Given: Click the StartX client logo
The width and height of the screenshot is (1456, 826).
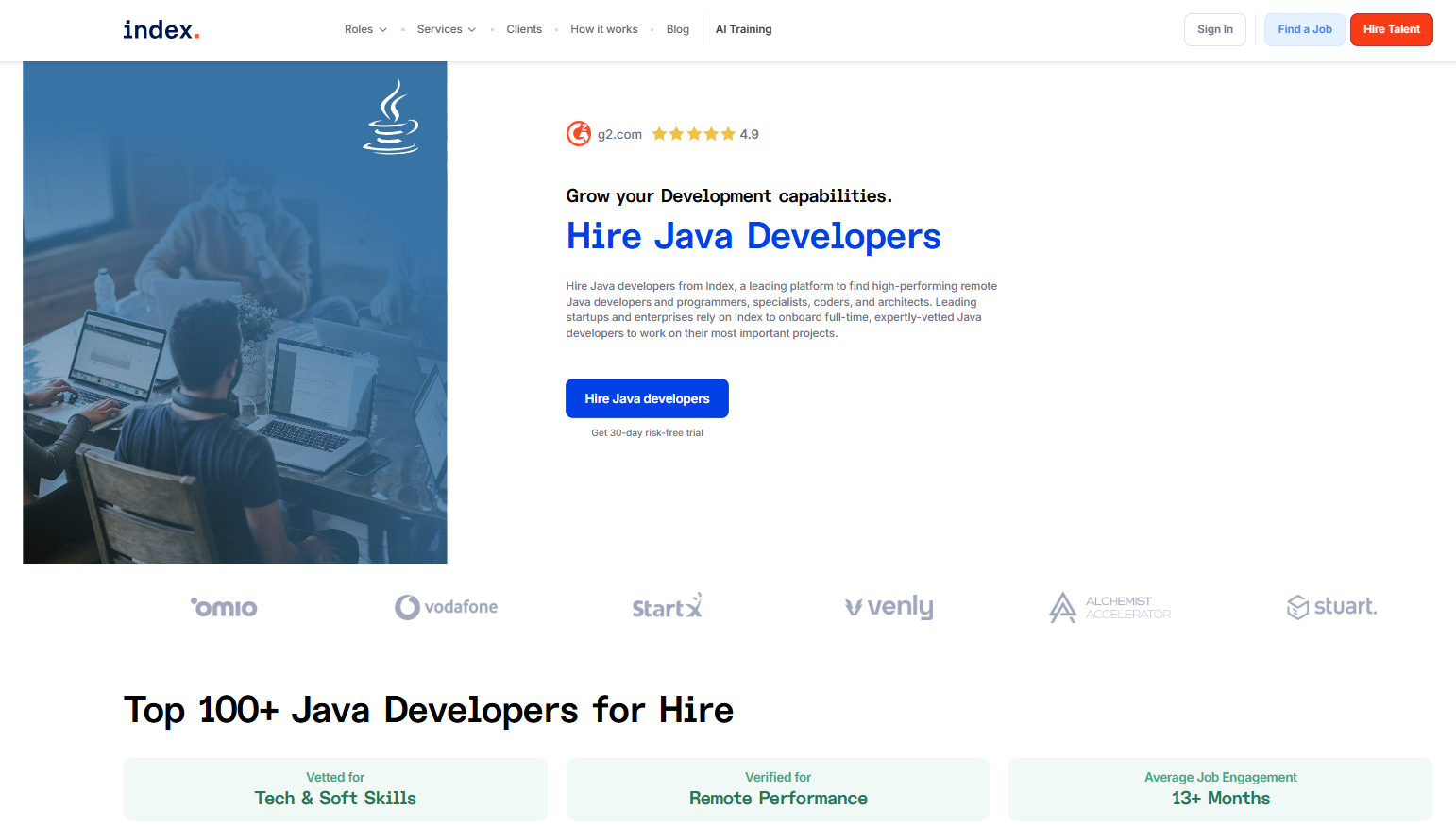Looking at the screenshot, I should pyautogui.click(x=667, y=607).
